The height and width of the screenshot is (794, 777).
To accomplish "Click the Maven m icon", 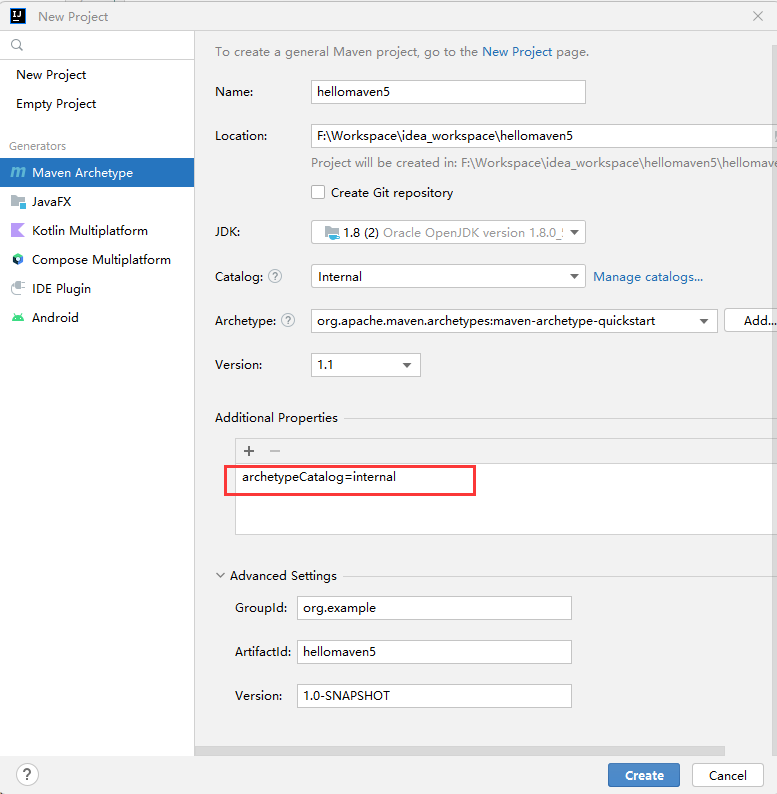I will coord(18,172).
